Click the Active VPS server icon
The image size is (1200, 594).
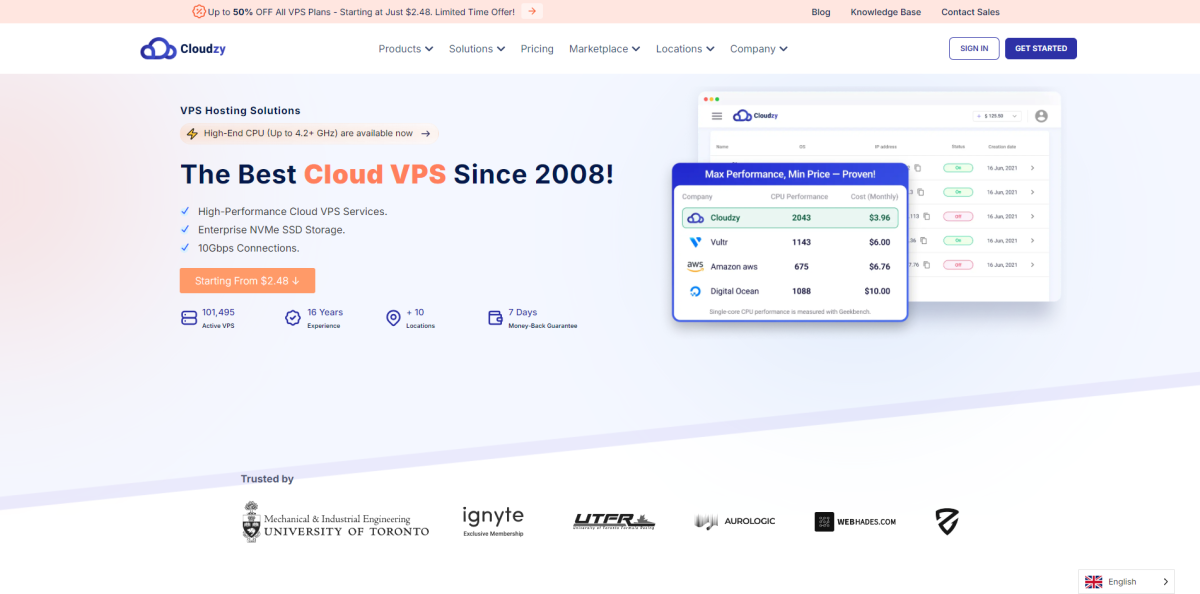tap(189, 318)
